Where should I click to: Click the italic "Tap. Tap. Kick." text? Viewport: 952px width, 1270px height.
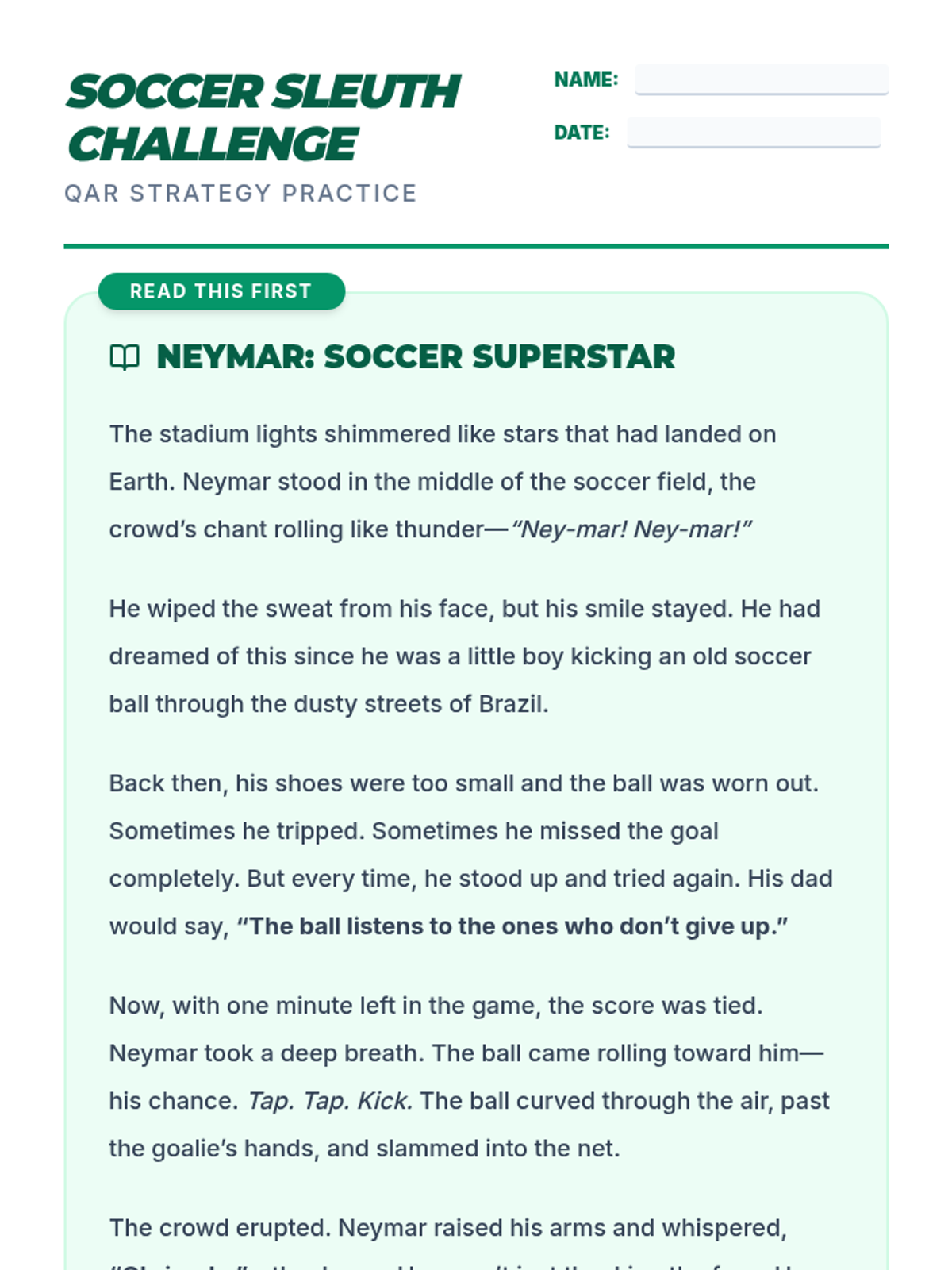click(x=330, y=1101)
